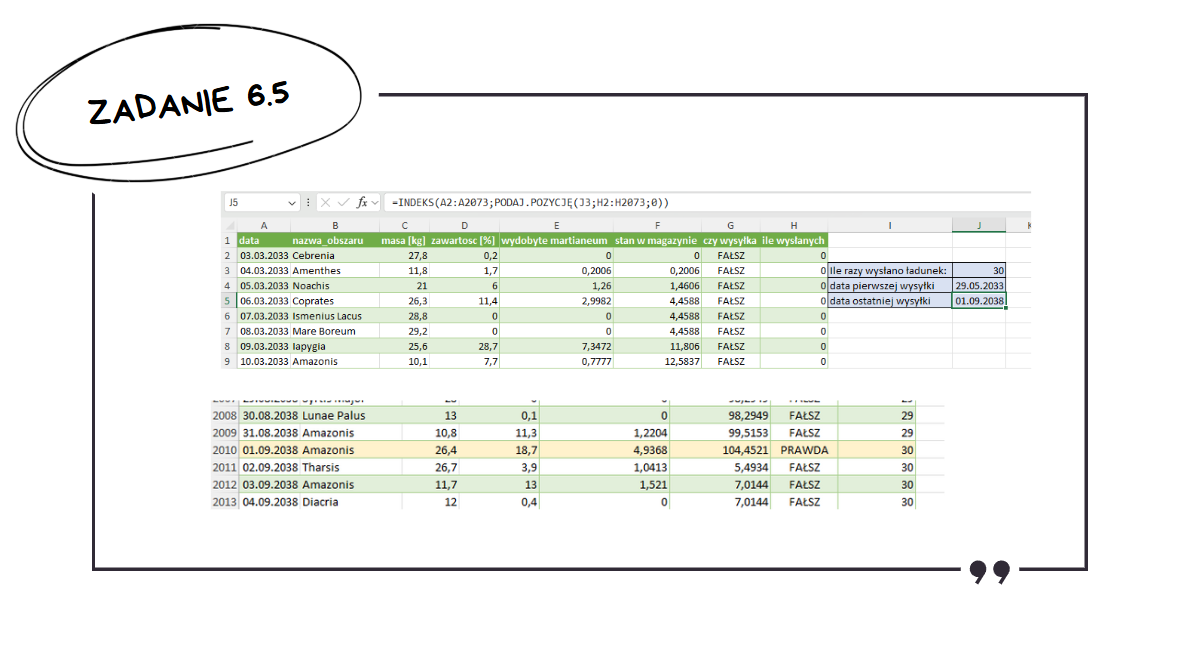The height and width of the screenshot is (663, 1179).
Task: Select column J header
Action: click(979, 226)
